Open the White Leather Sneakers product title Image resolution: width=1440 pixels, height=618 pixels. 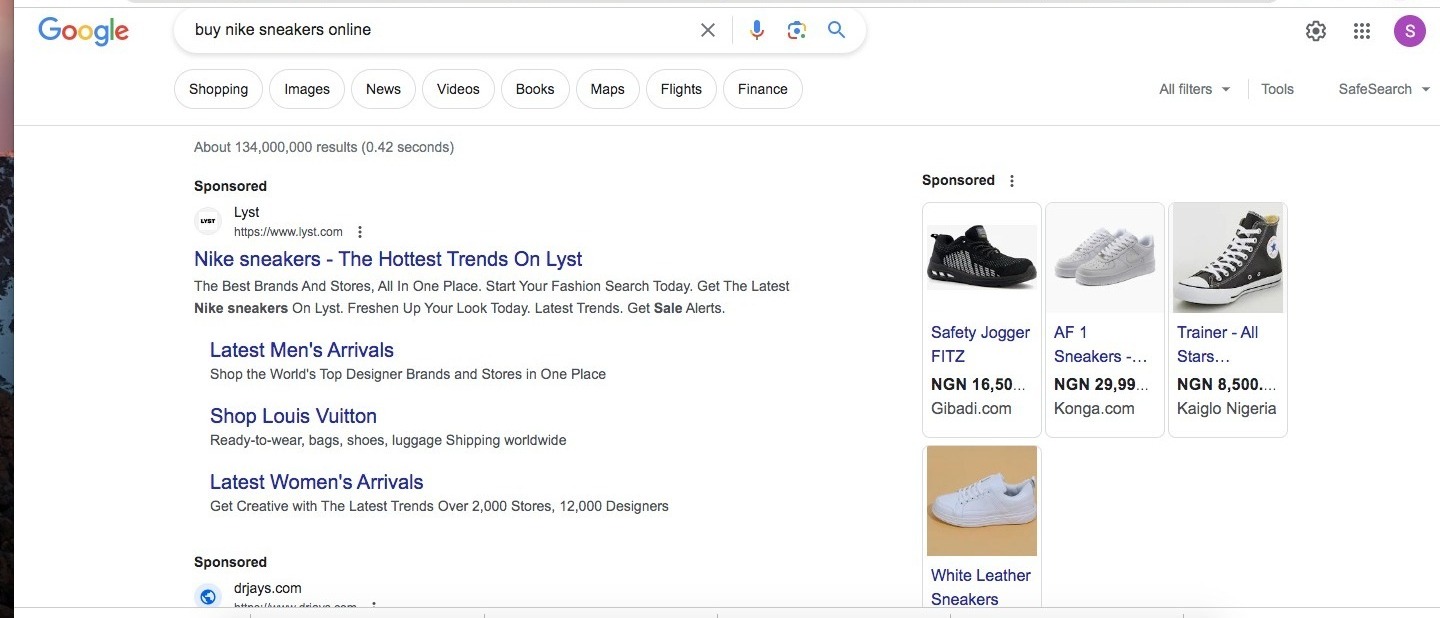click(980, 587)
